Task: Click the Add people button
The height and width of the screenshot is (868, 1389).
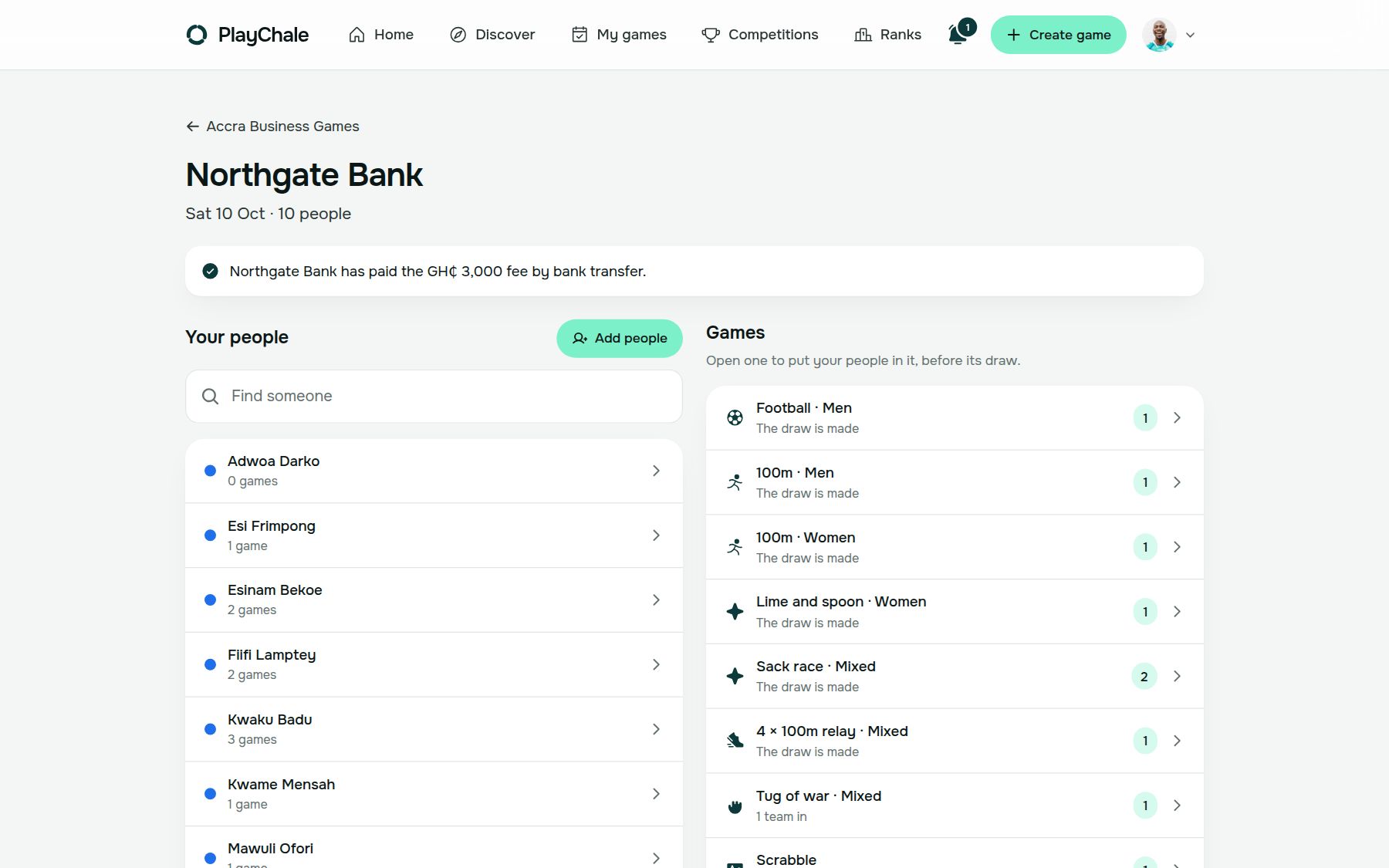Action: tap(620, 338)
